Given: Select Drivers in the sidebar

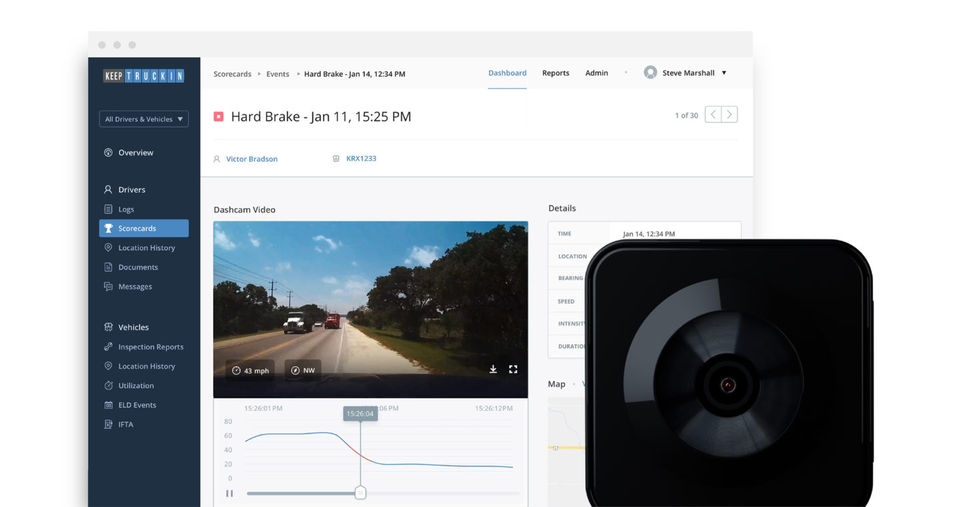Looking at the screenshot, I should tap(132, 190).
